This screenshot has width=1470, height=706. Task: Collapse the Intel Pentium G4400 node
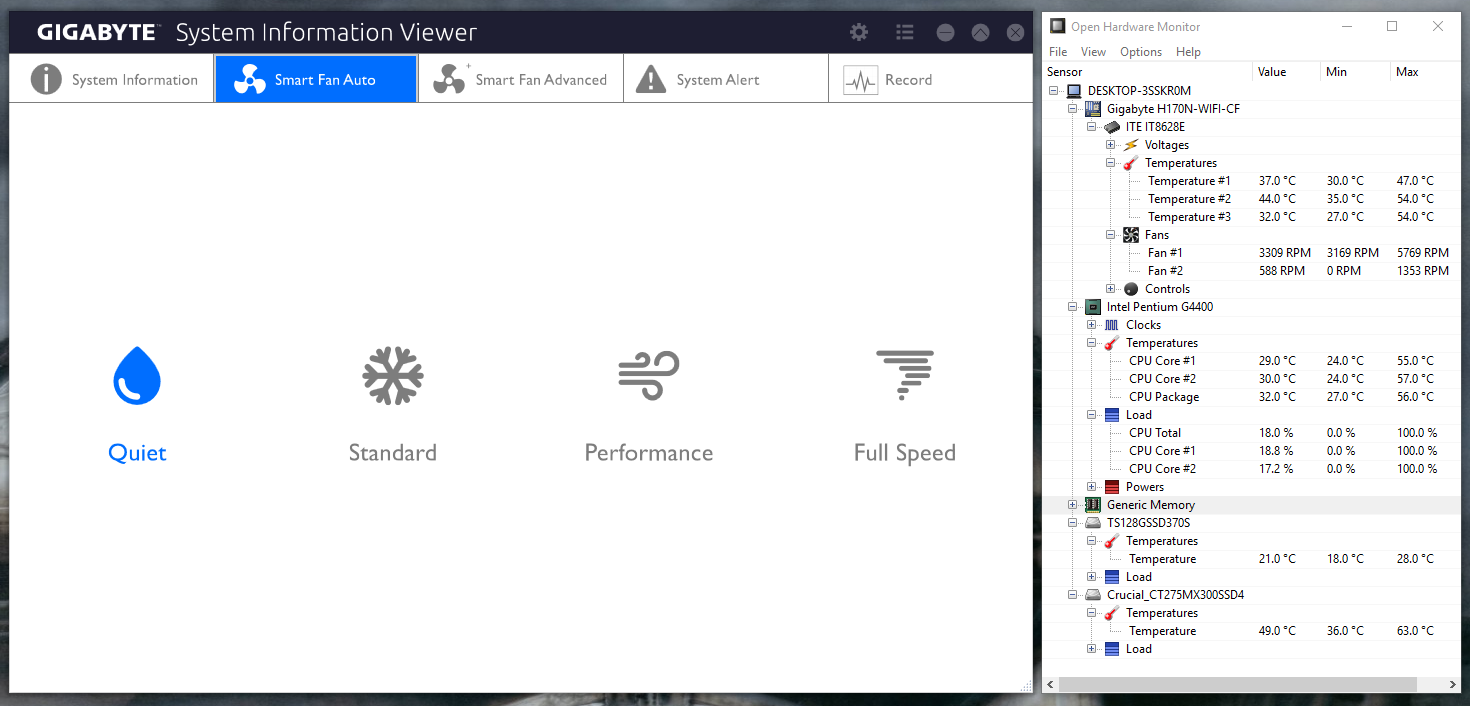click(x=1073, y=307)
